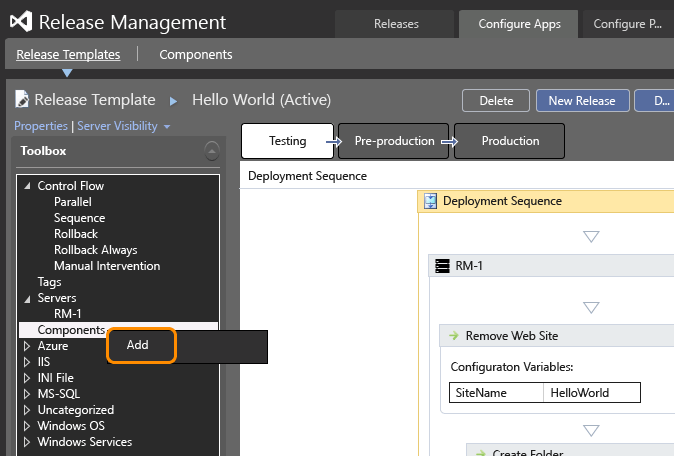Click the drop triangle below Remove Web Site
Viewport: 675px width, 456px height.
[x=591, y=431]
